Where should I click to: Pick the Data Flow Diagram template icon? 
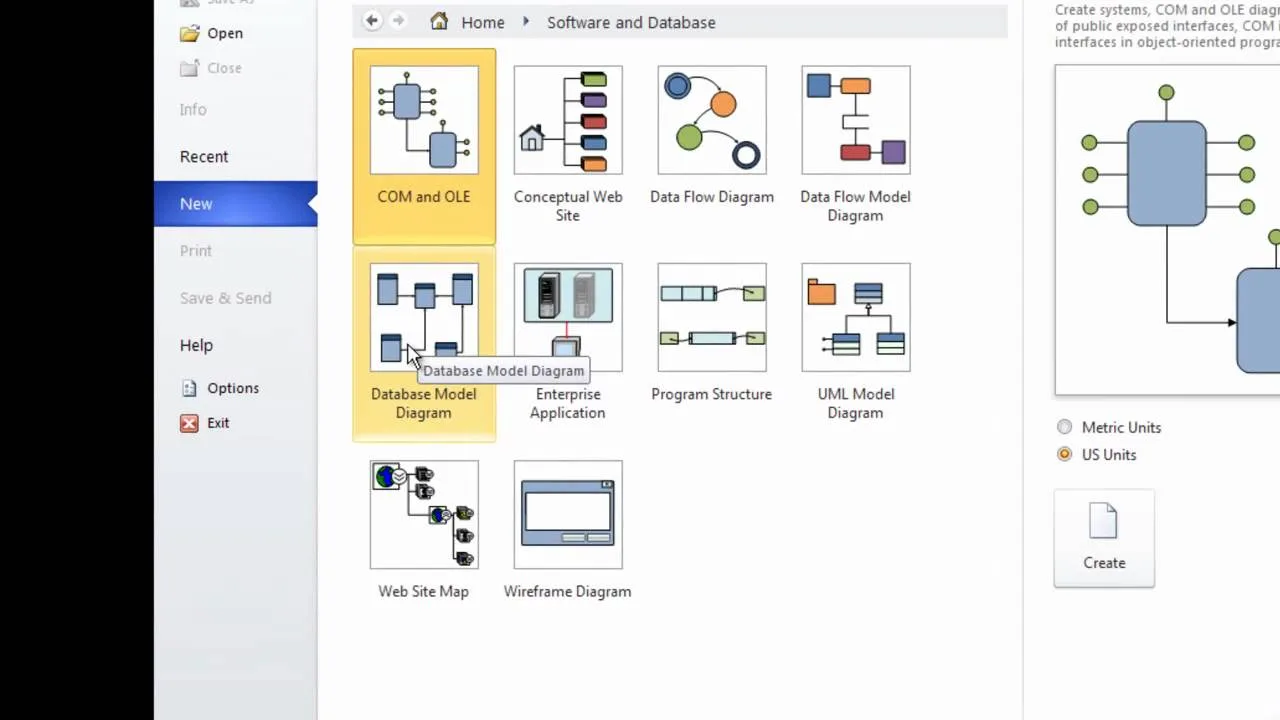point(712,120)
